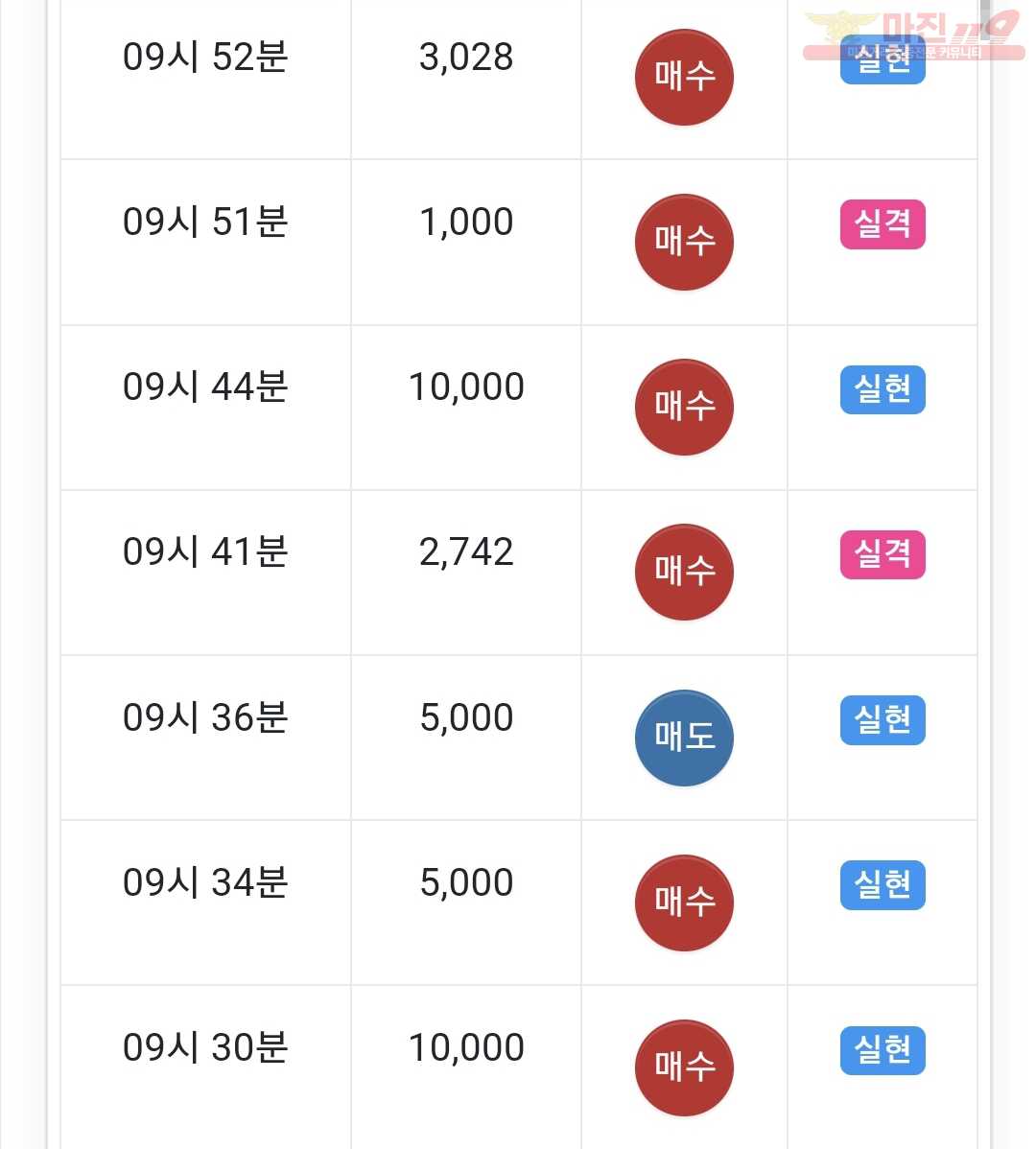Select the 09시 36분 time cell

[206, 738]
